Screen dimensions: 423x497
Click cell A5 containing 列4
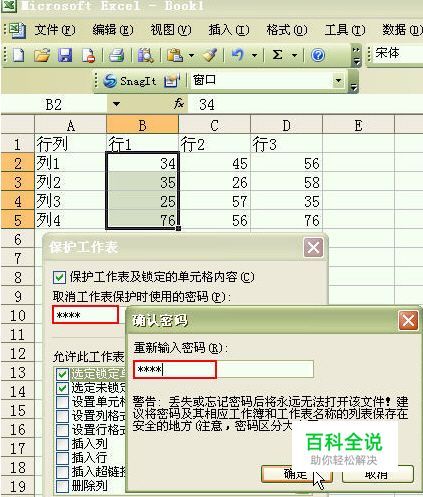(x=70, y=220)
